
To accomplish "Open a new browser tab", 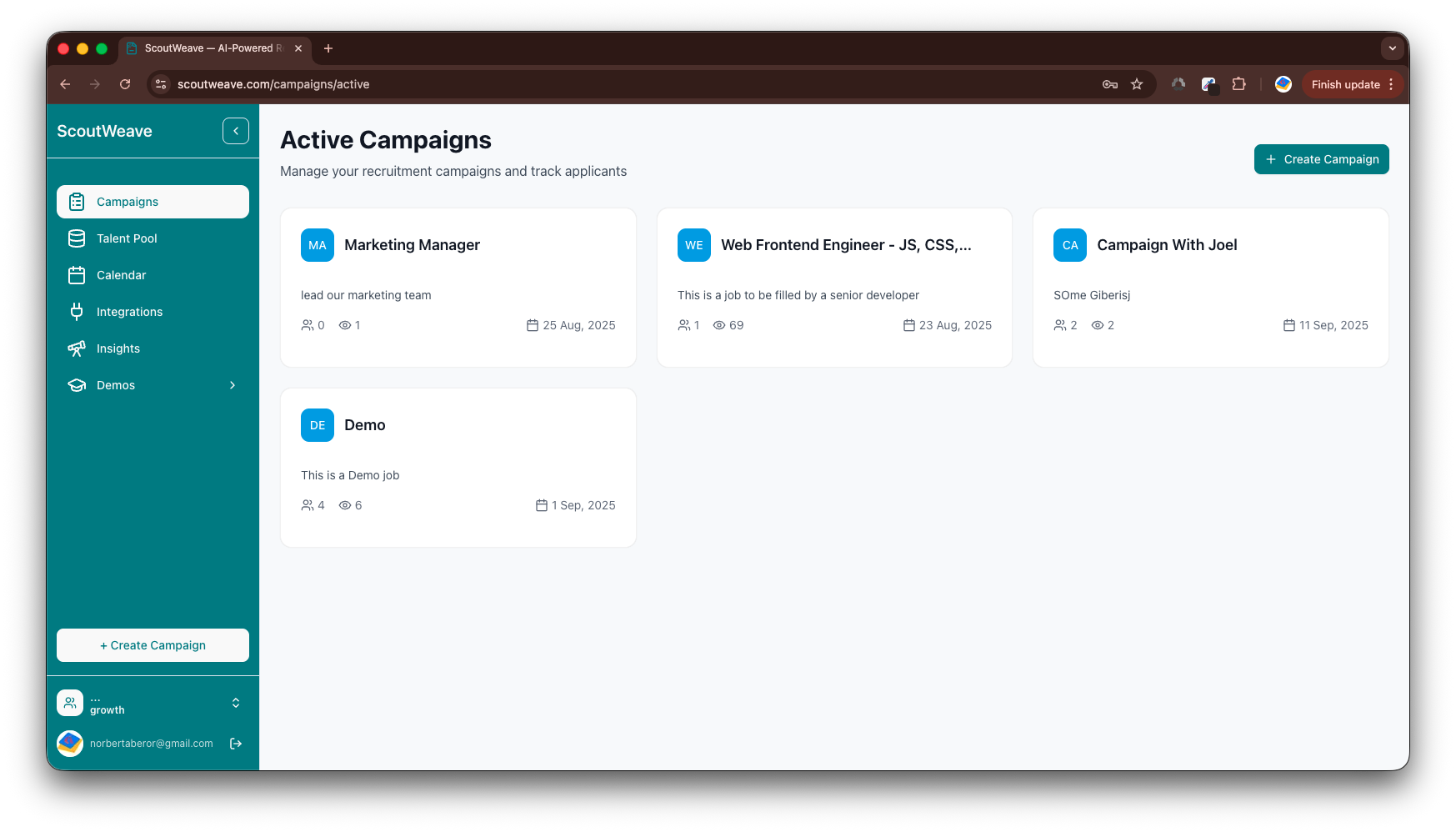I will click(x=328, y=48).
